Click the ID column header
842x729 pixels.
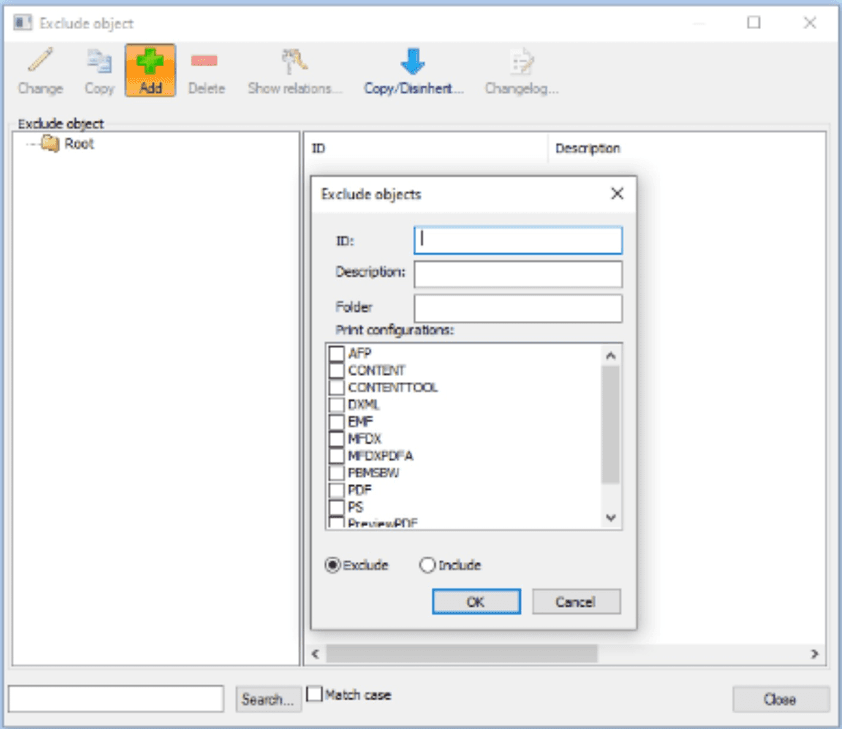coord(320,147)
